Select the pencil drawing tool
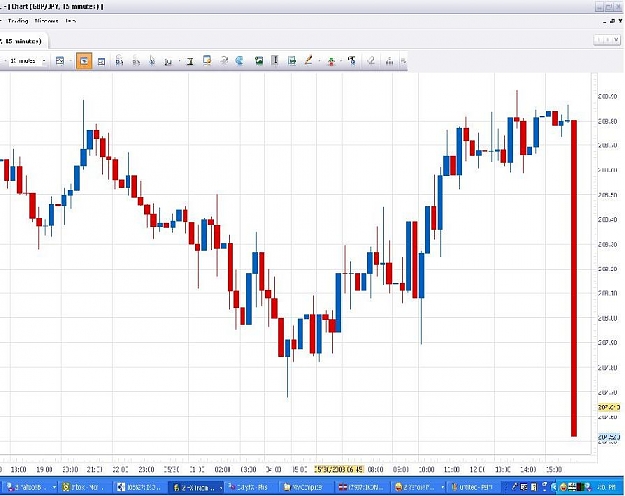Screen dimensions: 625x496 click(309, 60)
